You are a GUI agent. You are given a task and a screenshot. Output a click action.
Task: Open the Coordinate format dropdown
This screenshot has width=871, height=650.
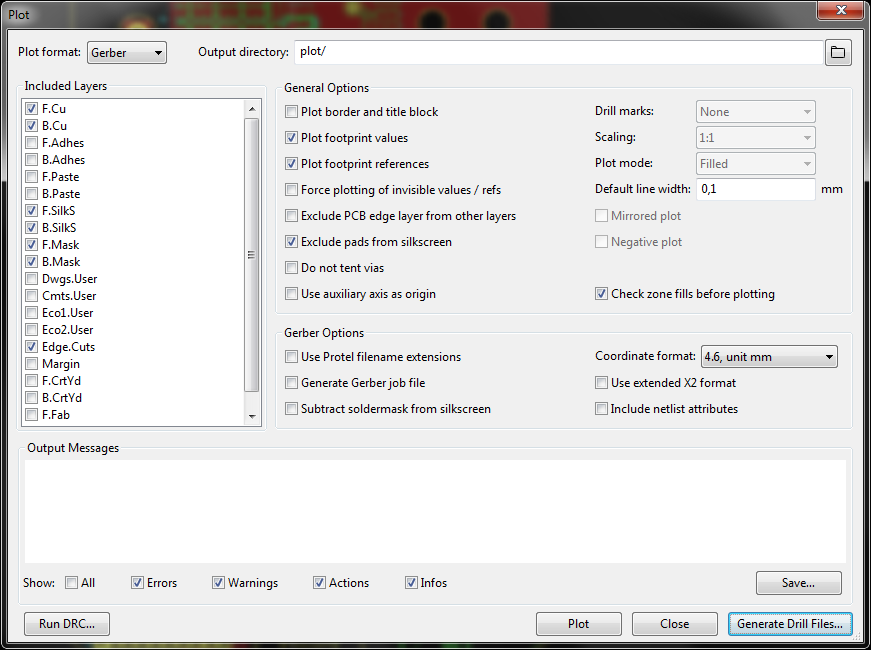pos(769,357)
